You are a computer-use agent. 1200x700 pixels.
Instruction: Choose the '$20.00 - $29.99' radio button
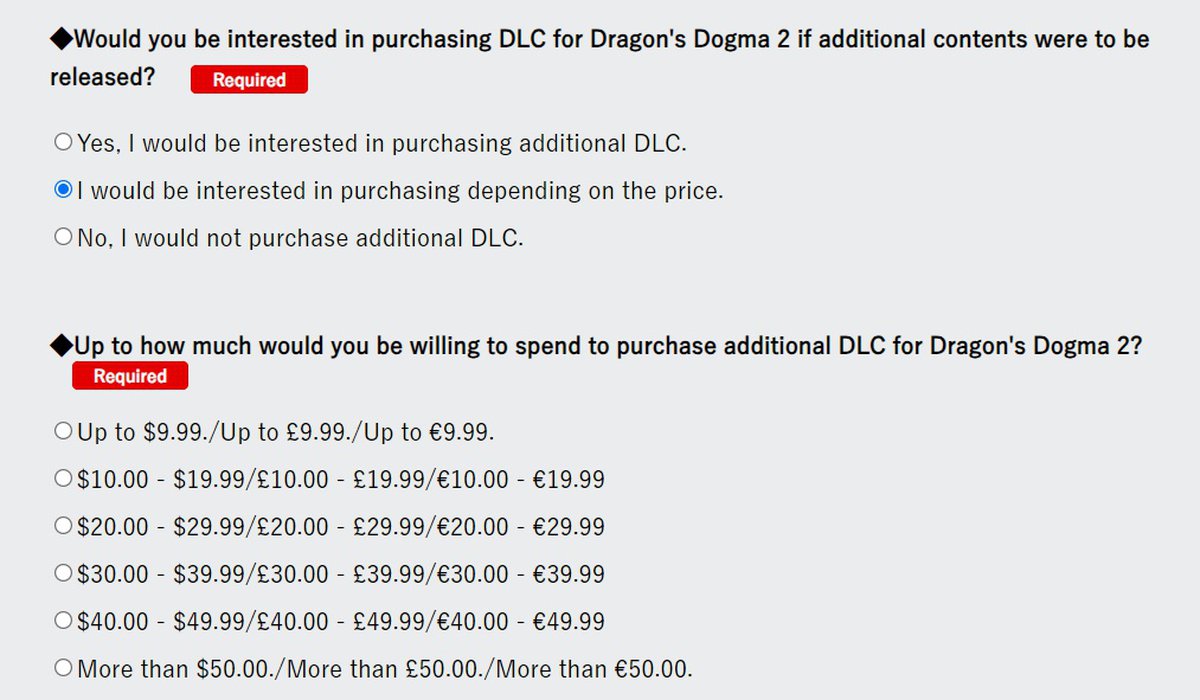point(64,527)
